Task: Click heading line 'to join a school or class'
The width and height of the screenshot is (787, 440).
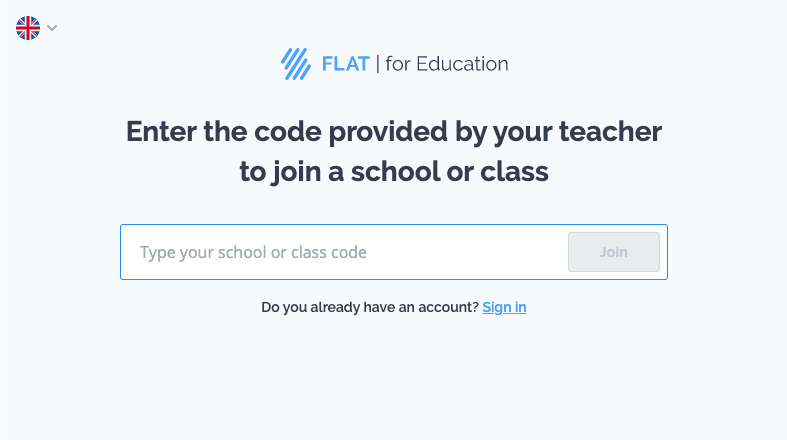Action: 394,172
